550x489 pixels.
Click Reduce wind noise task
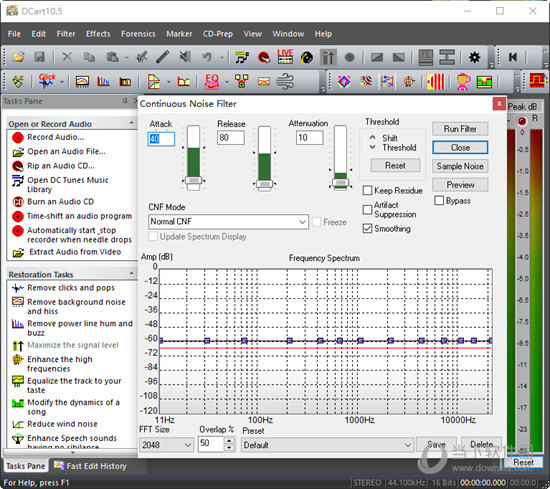point(62,424)
